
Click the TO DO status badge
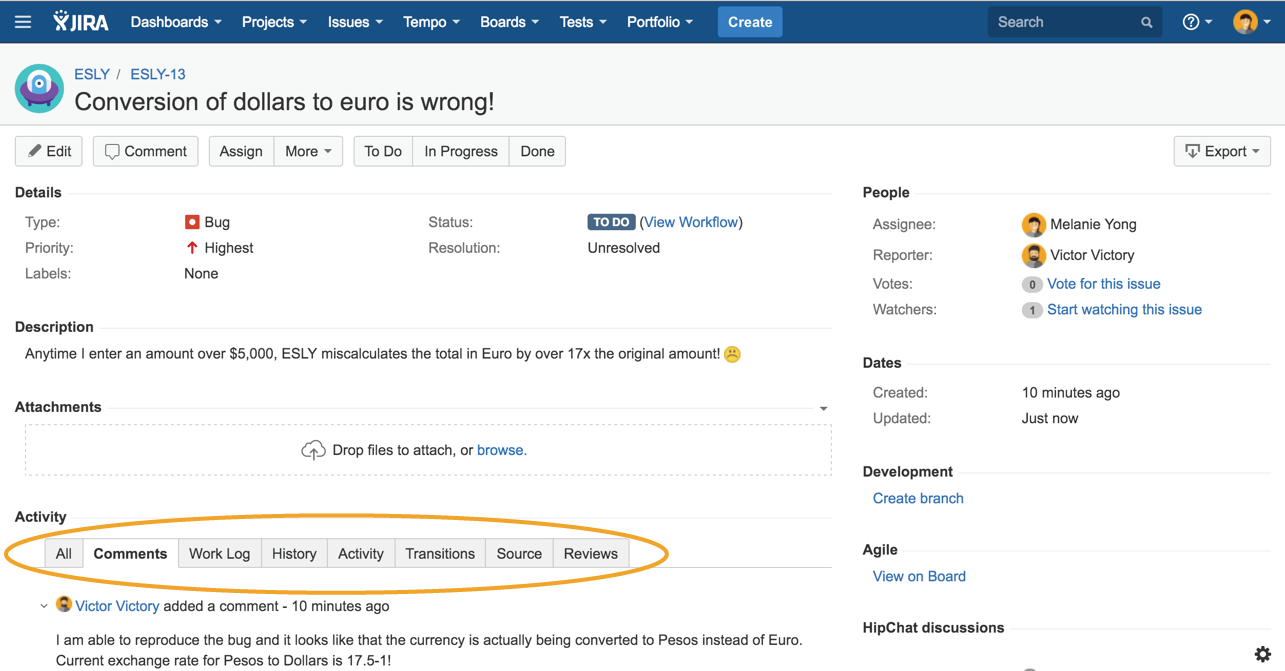pos(611,222)
